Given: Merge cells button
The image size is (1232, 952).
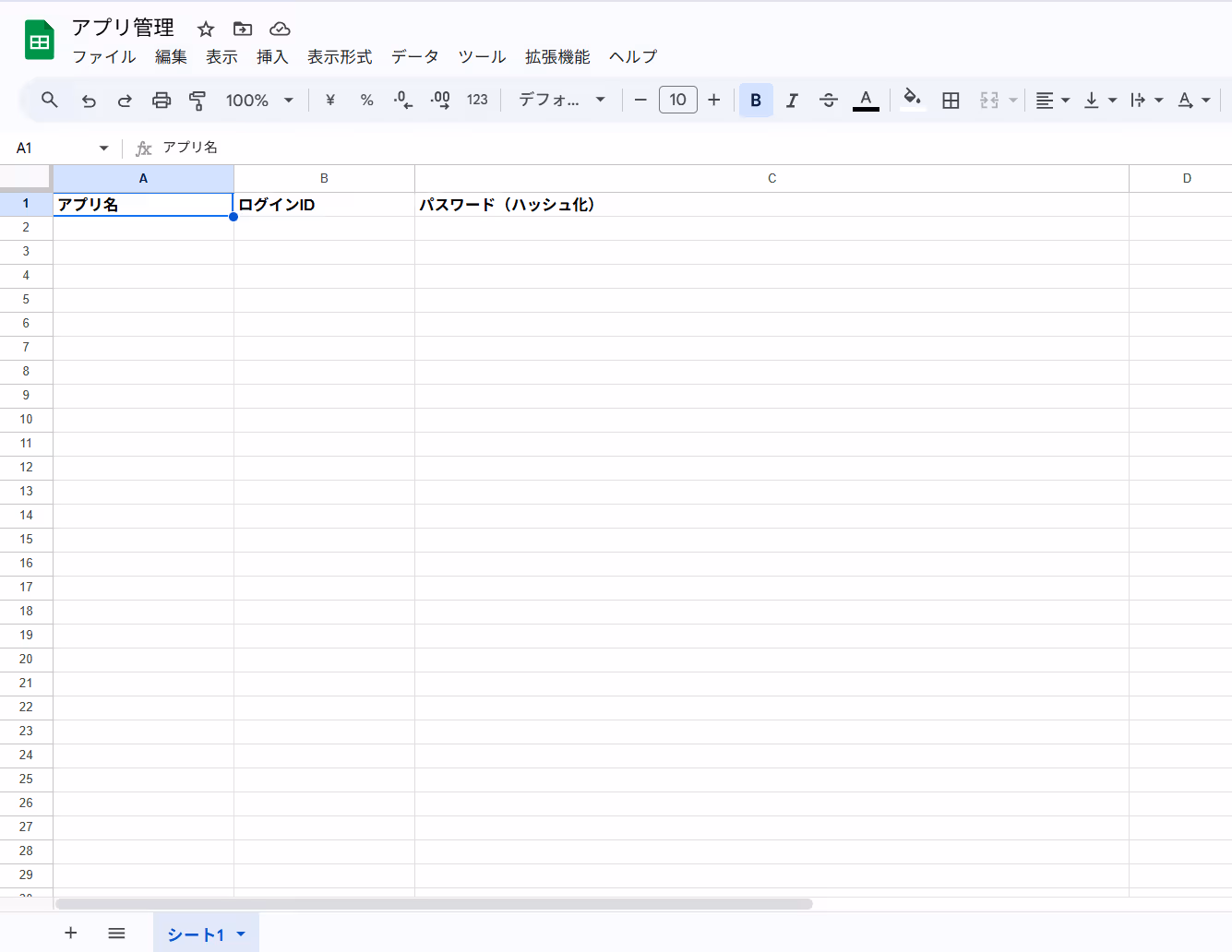Looking at the screenshot, I should click(x=989, y=100).
